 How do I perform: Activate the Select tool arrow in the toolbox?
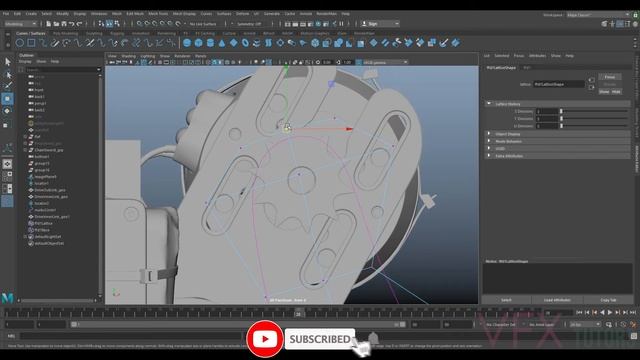[7, 62]
